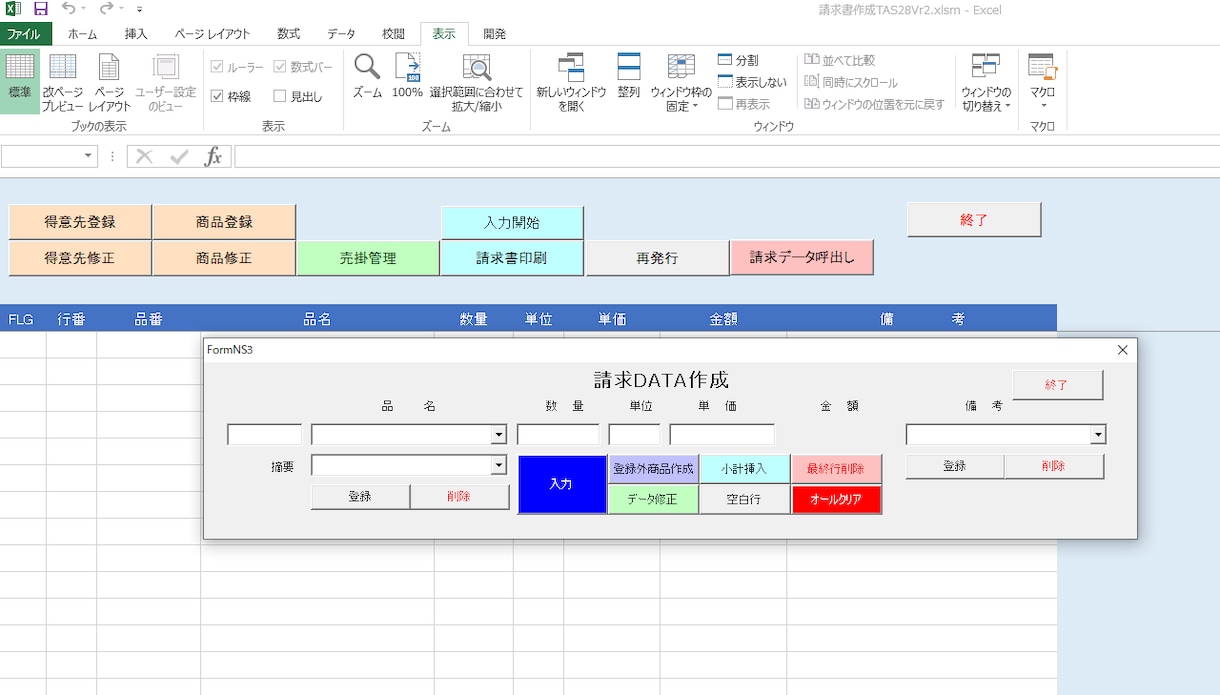This screenshot has width=1220, height=695.
Task: Click the 単位 input field
Action: pos(634,435)
